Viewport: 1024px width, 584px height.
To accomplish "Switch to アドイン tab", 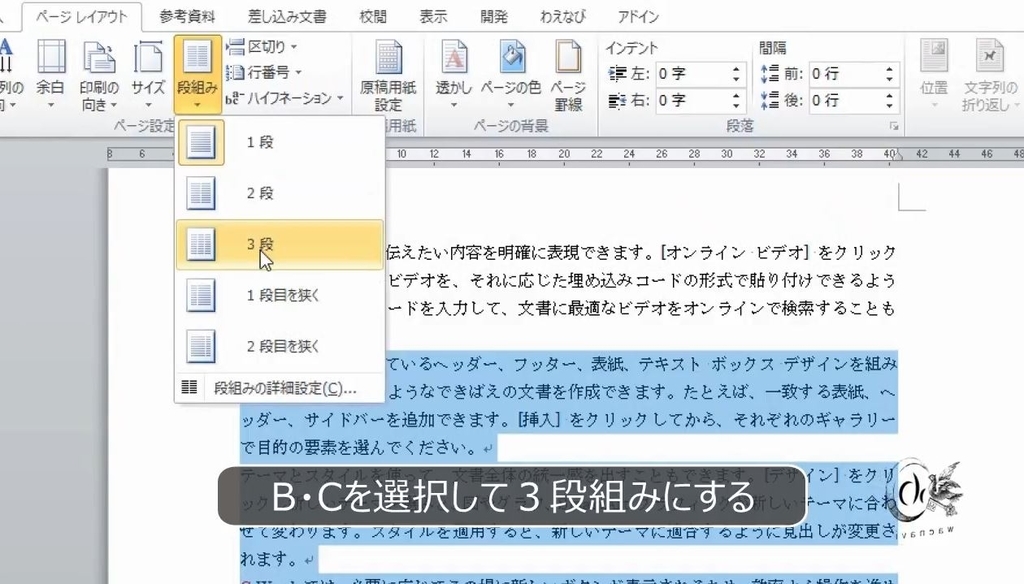I will click(637, 16).
